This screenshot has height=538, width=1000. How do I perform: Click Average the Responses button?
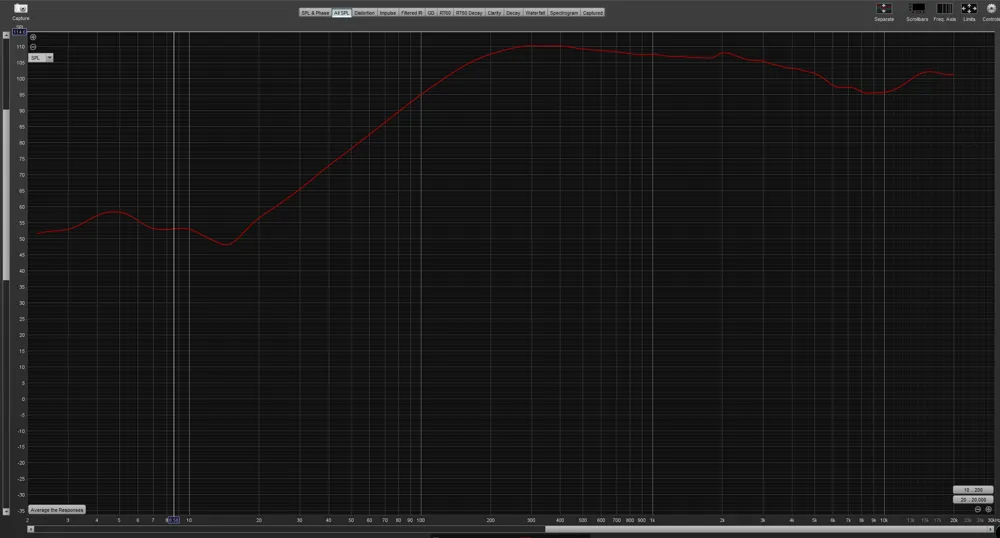point(57,509)
